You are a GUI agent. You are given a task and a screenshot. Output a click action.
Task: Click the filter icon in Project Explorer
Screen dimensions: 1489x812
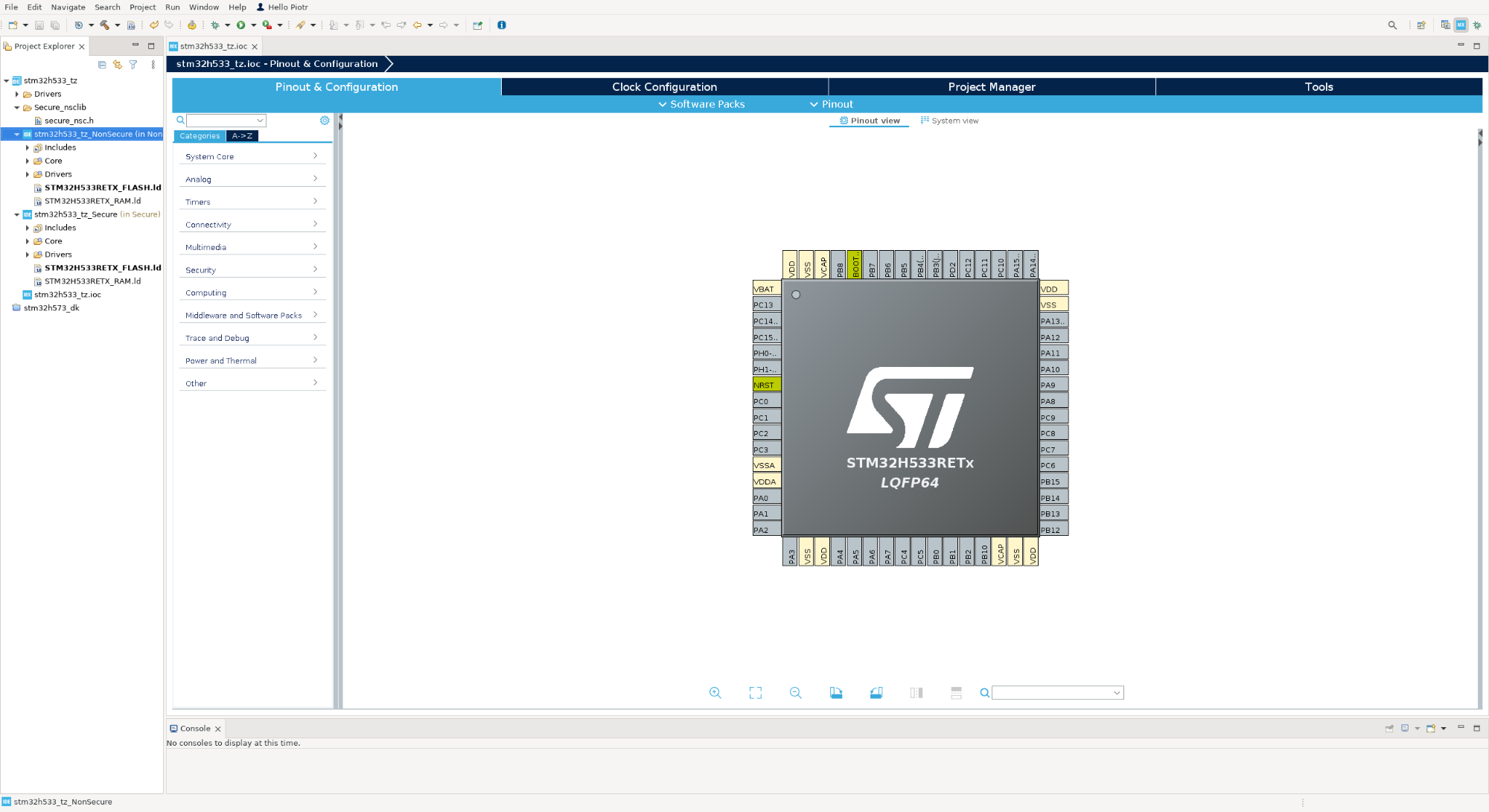click(133, 65)
